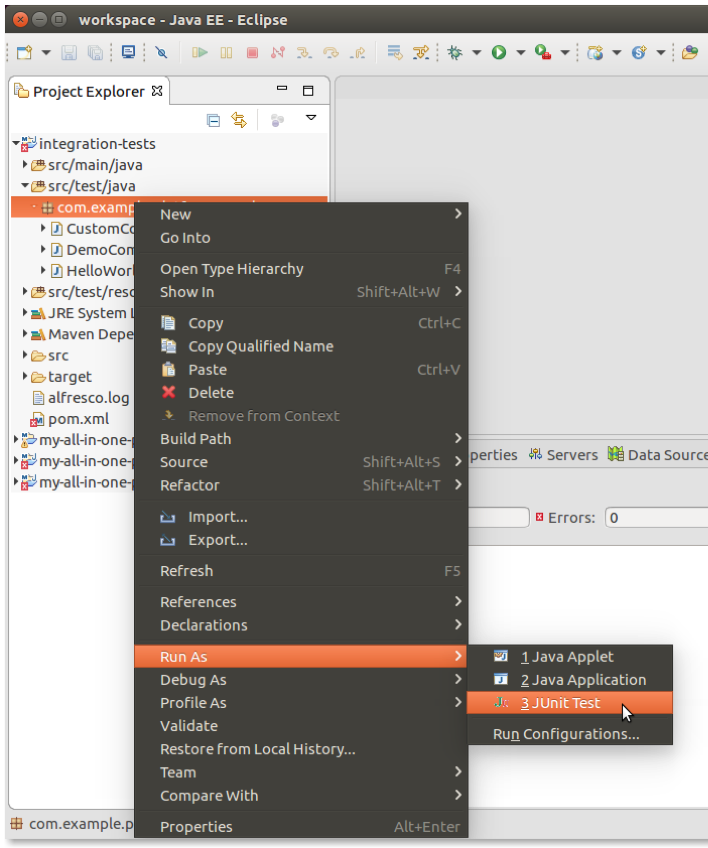Click the green Run toolbar button
The width and height of the screenshot is (708, 848).
(499, 52)
